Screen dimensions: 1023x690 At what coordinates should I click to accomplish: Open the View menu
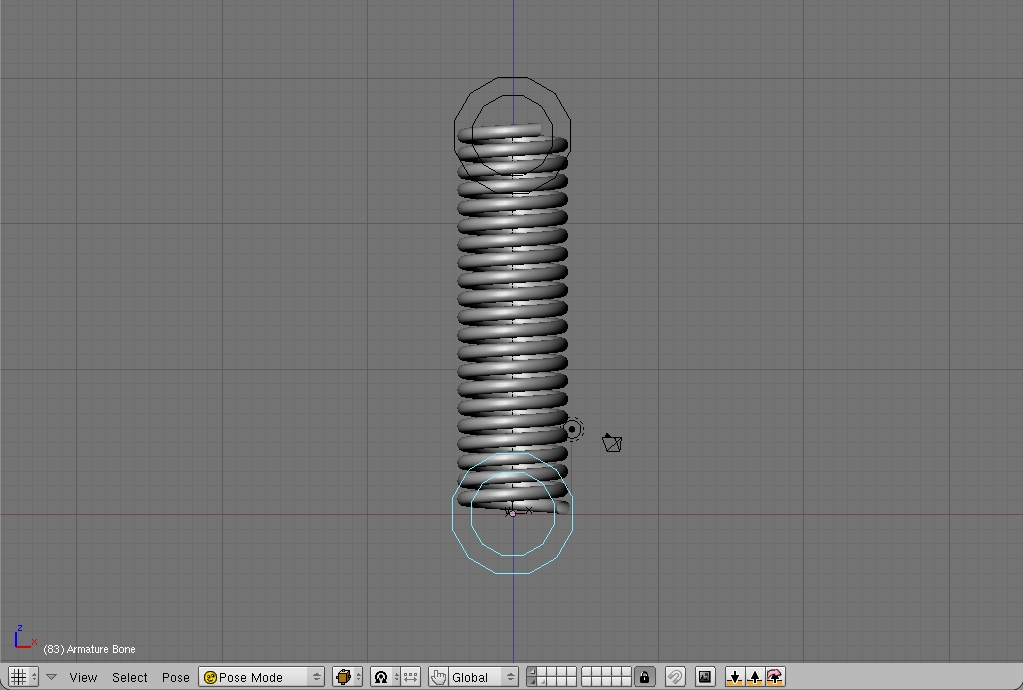83,678
